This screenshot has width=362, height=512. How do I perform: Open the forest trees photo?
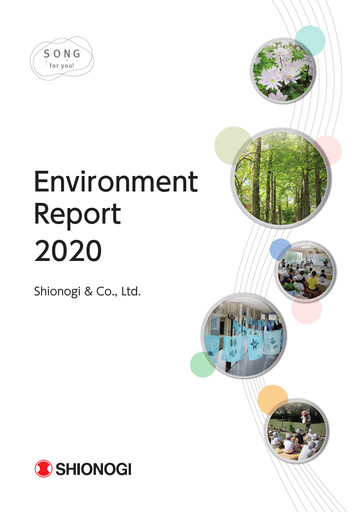tap(281, 178)
